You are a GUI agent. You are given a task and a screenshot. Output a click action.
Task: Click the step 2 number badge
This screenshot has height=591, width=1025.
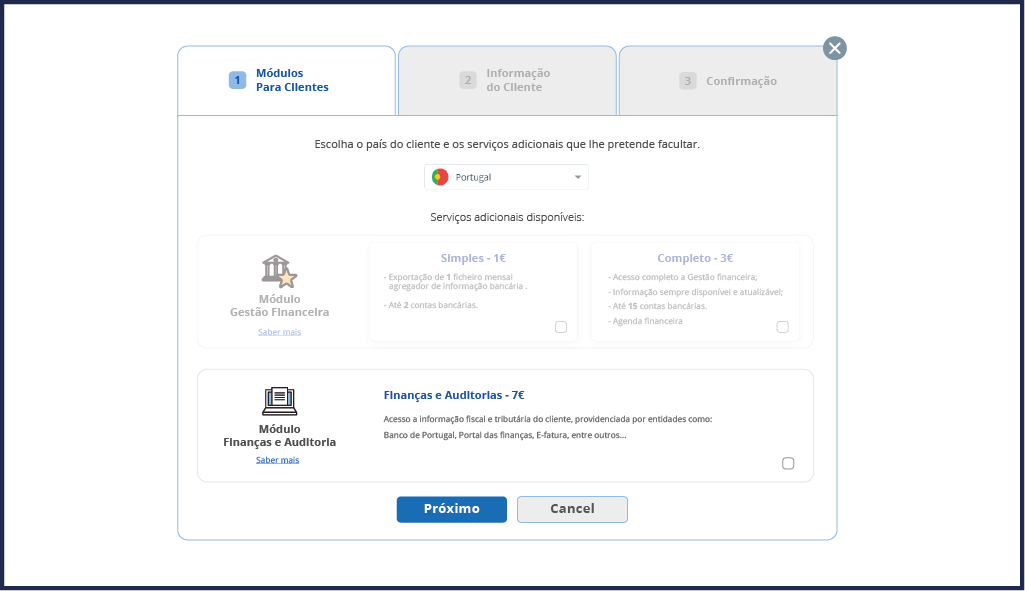coord(467,80)
